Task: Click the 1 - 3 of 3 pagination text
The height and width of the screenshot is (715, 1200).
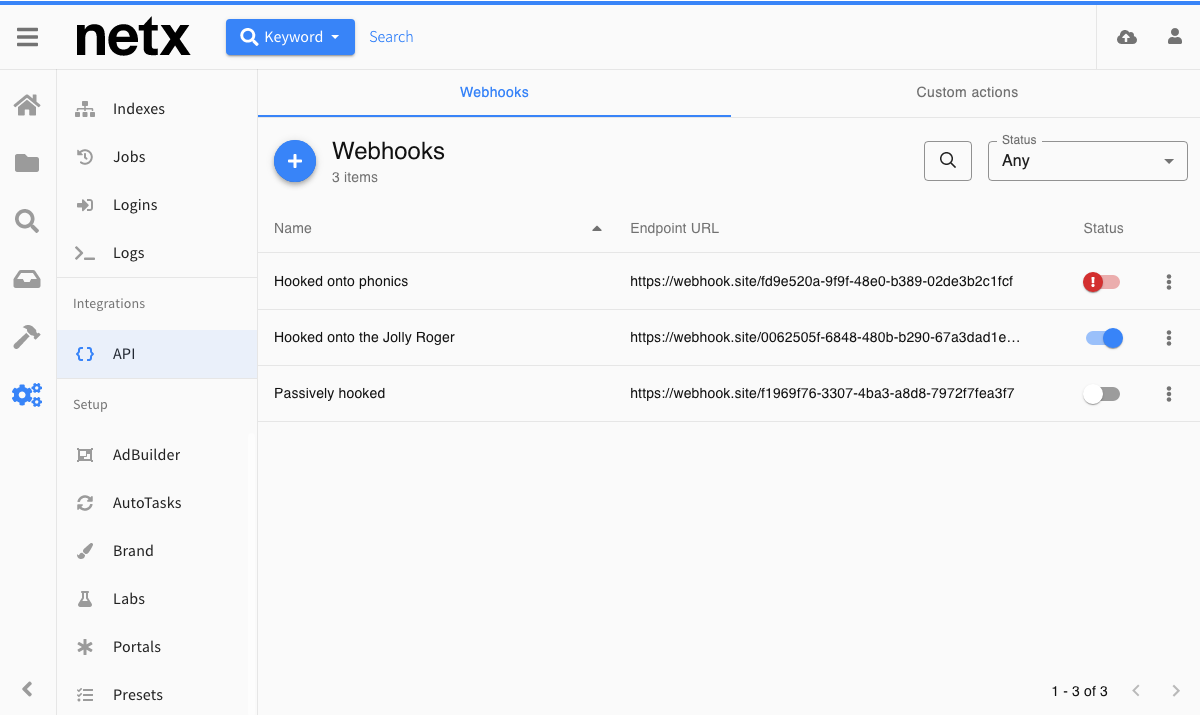Action: pyautogui.click(x=1079, y=691)
